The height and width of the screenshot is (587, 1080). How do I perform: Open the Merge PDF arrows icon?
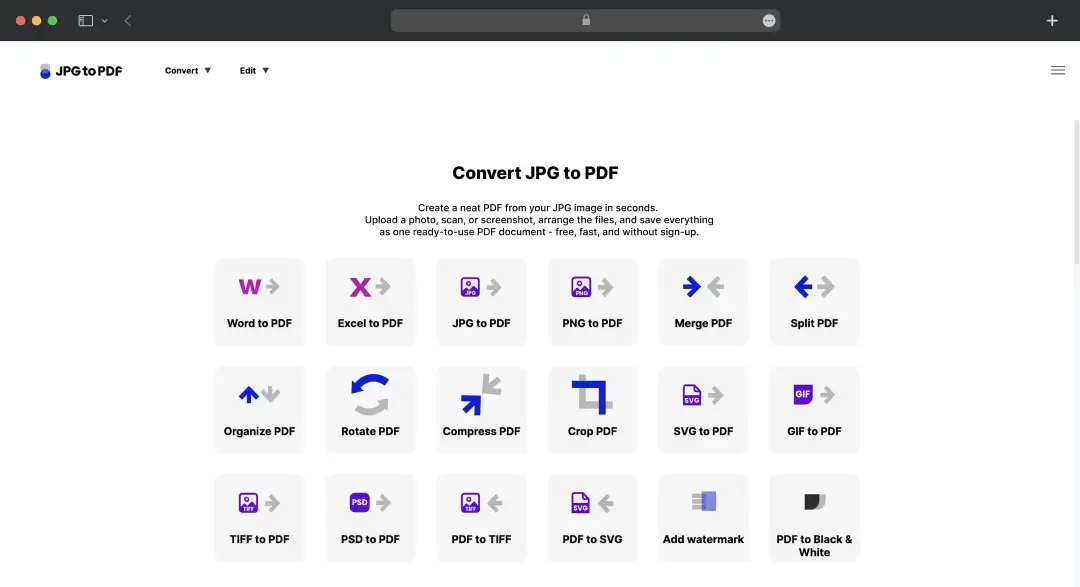tap(703, 286)
